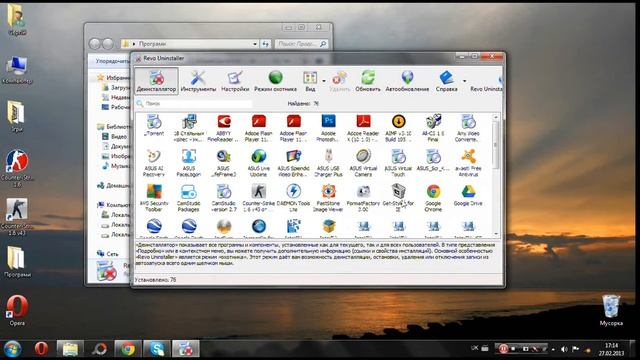
Task: Select the µTorrent program icon
Action: coord(154,122)
